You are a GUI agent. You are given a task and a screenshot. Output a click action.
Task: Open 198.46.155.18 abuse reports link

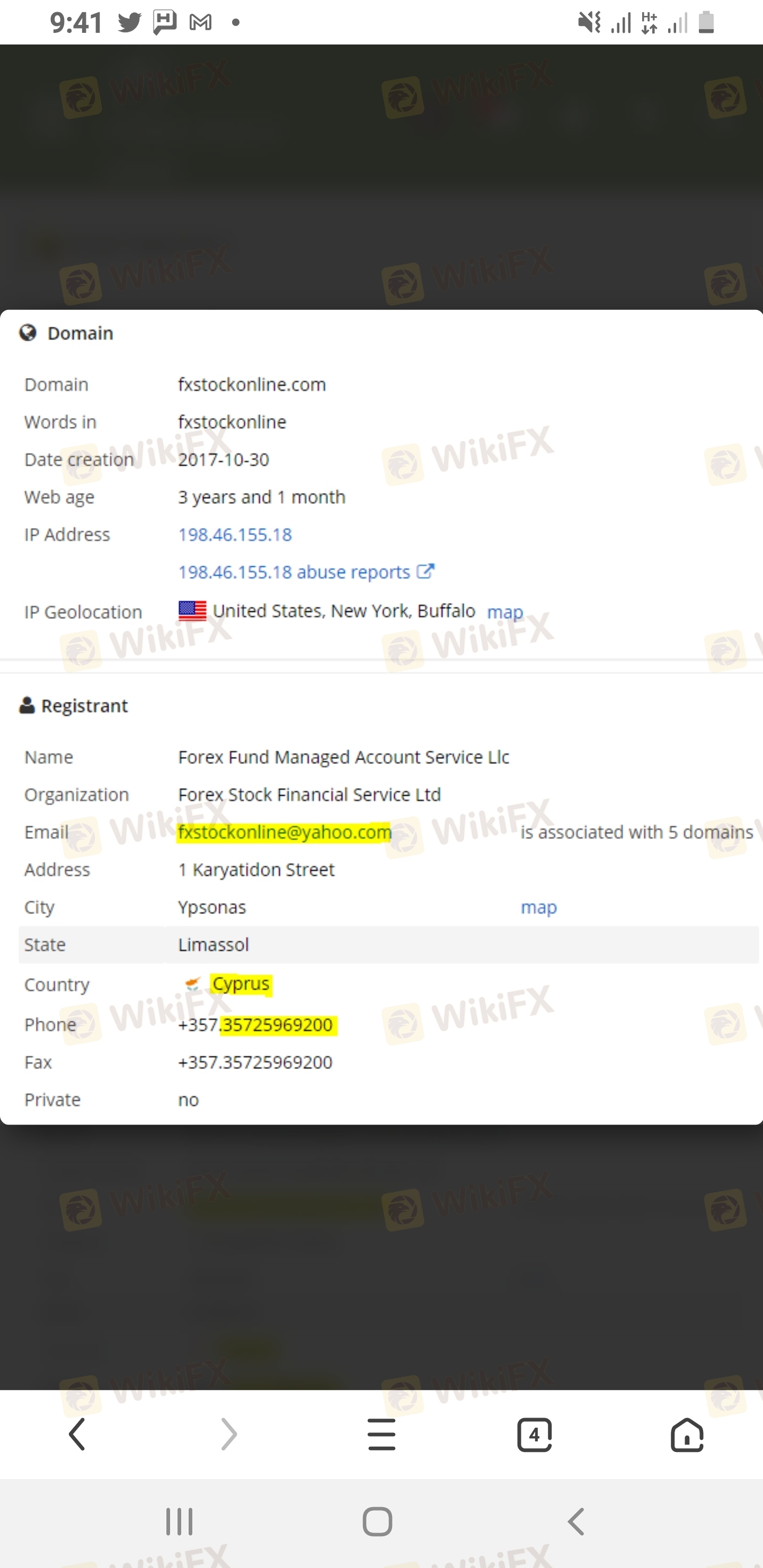pyautogui.click(x=294, y=572)
